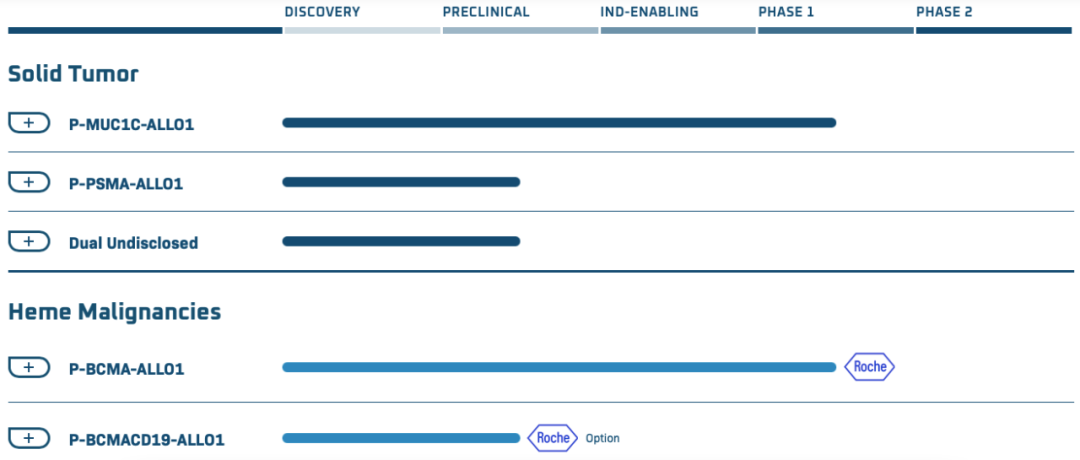Click the Solid Tumor section heading
Image resolution: width=1080 pixels, height=460 pixels.
pyautogui.click(x=73, y=74)
